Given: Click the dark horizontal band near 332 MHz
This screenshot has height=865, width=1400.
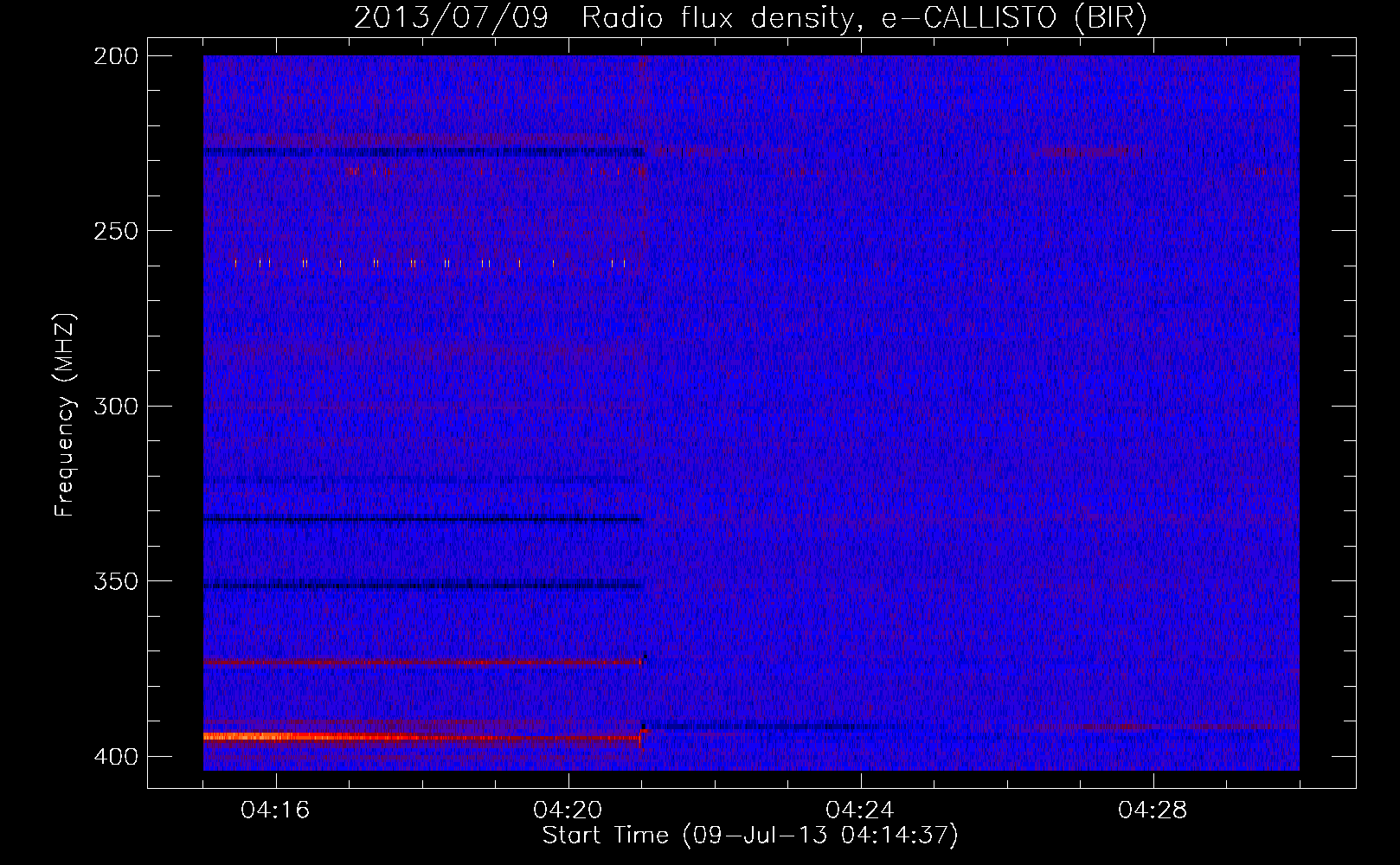Looking at the screenshot, I should click(422, 520).
